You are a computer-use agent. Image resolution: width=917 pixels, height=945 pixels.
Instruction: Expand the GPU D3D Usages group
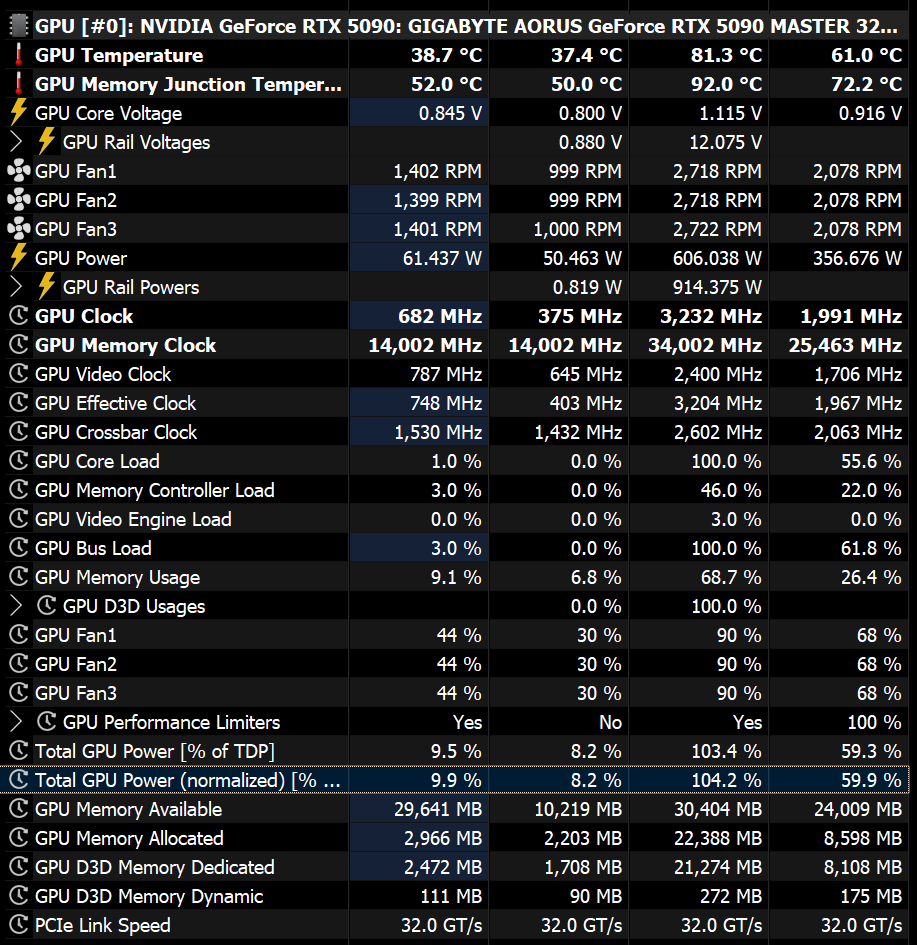coord(16,606)
